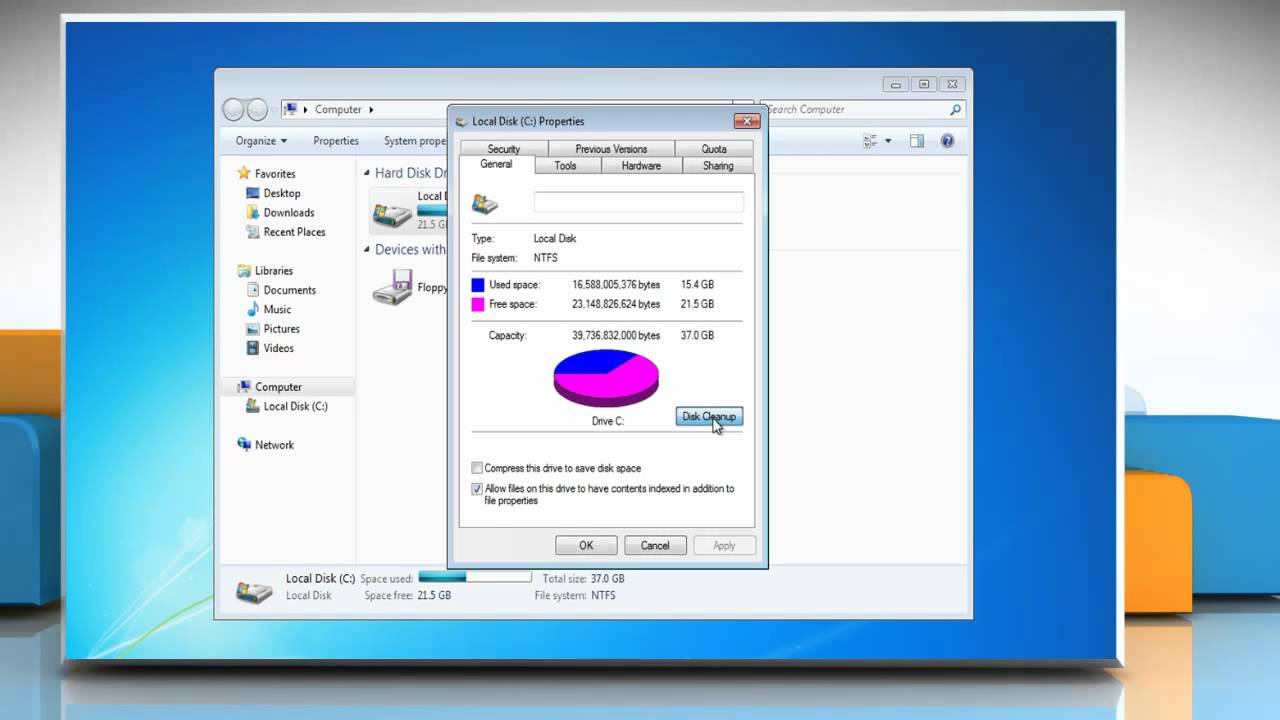This screenshot has height=720, width=1280.
Task: Open Desktop in Favorites
Action: click(x=282, y=193)
